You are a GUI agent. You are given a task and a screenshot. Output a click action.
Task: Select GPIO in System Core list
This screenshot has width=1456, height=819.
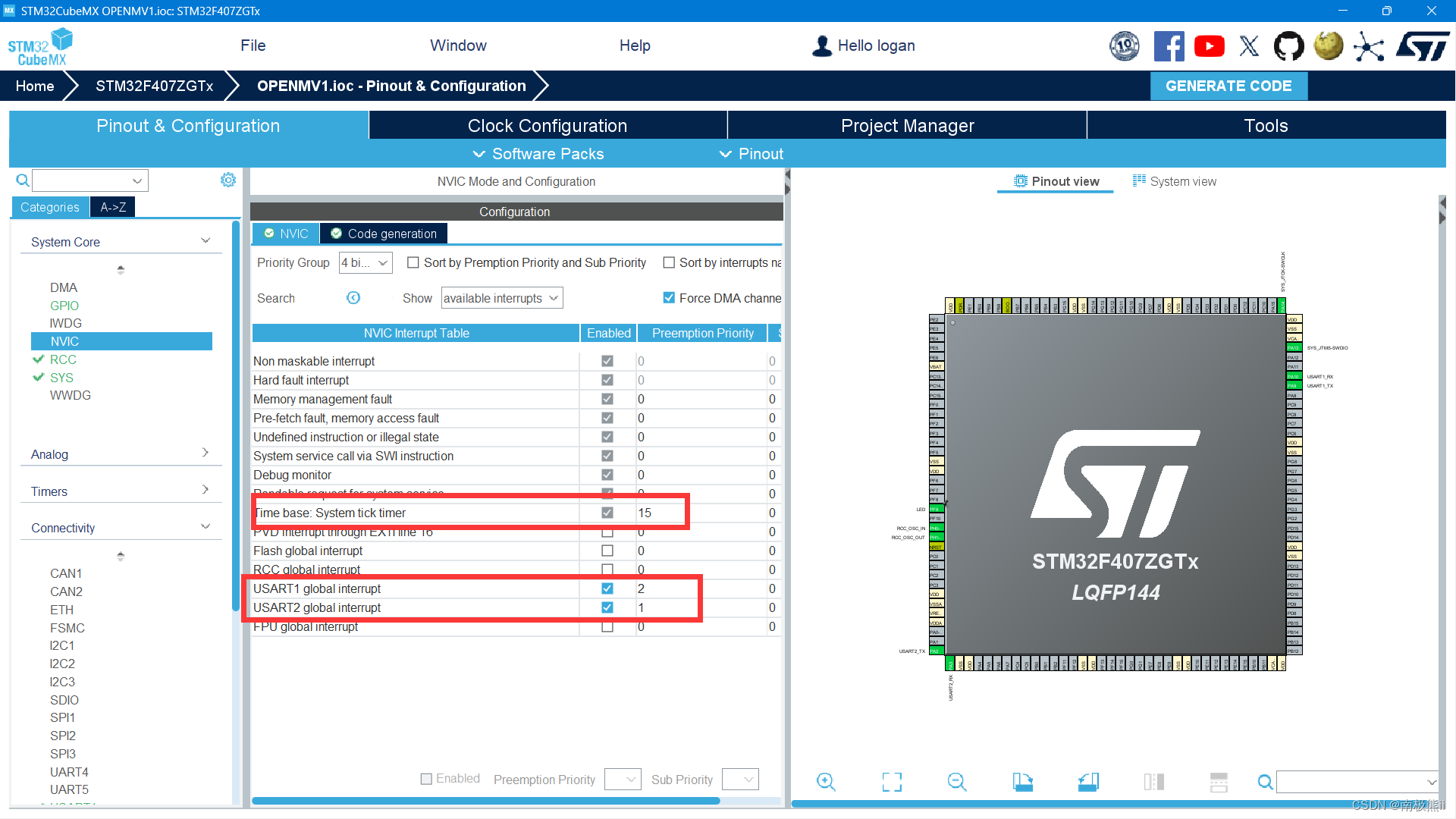[x=64, y=306]
